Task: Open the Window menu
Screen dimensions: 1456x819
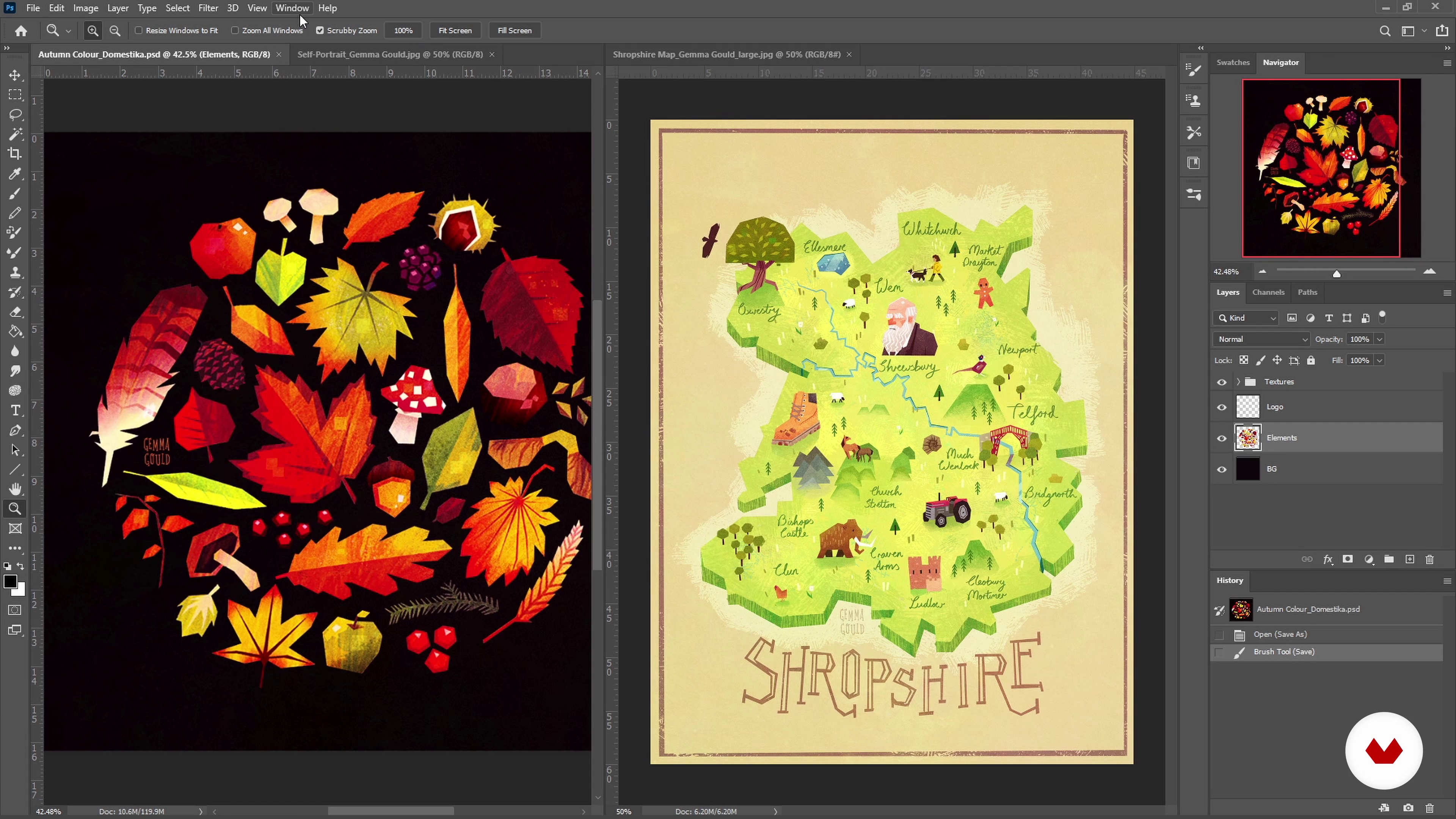Action: coord(292,8)
